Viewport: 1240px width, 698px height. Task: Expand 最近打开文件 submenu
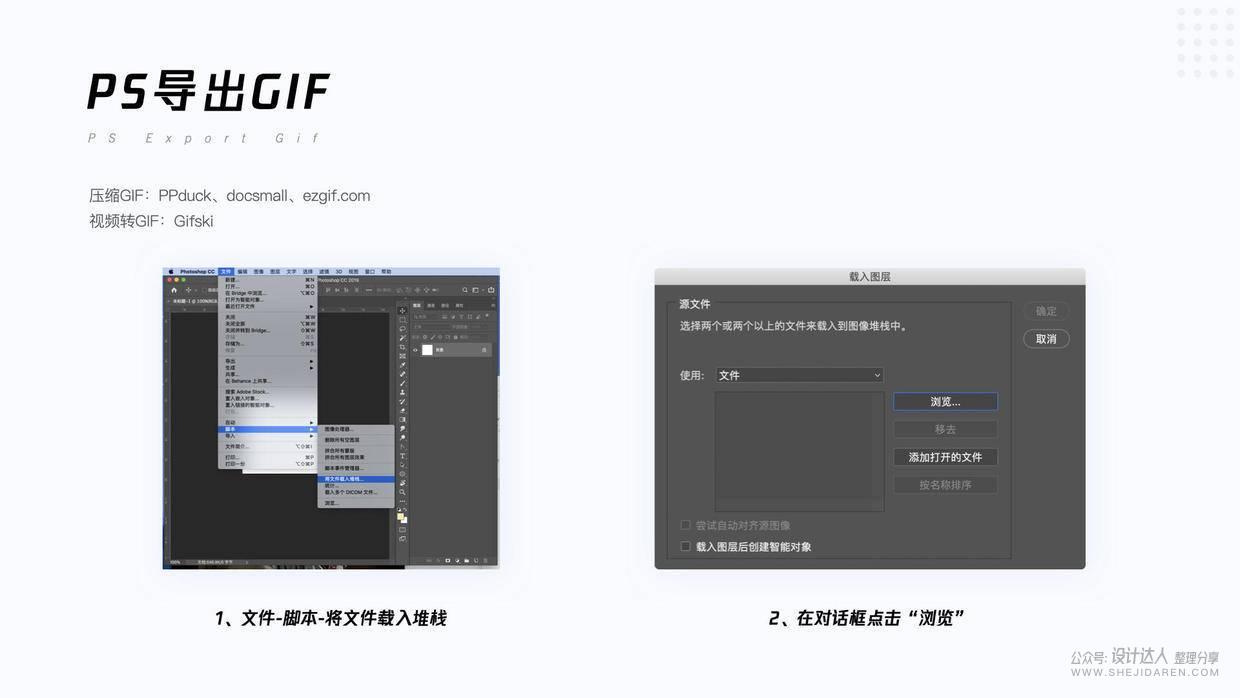click(268, 307)
